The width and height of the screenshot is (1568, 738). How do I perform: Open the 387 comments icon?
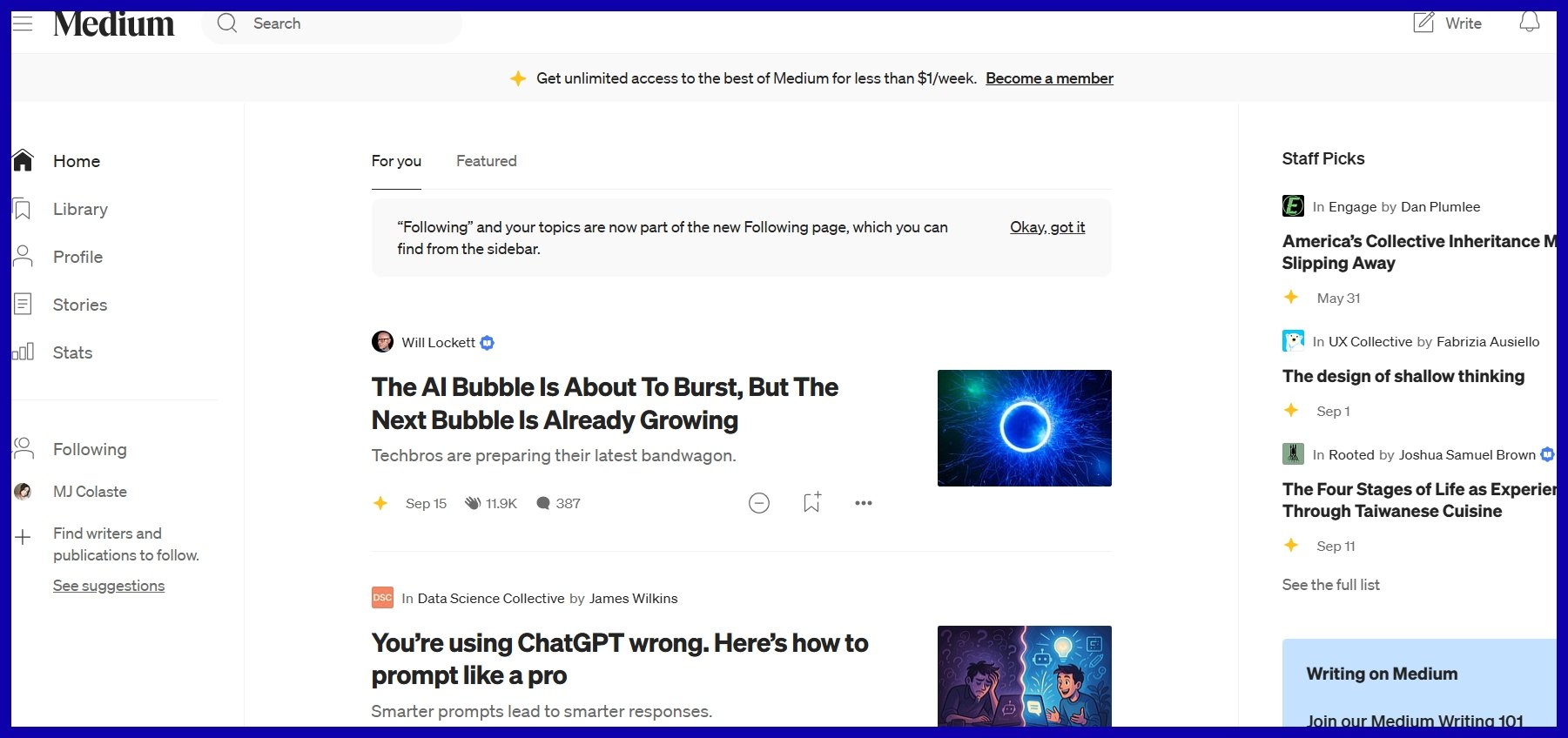[x=543, y=503]
